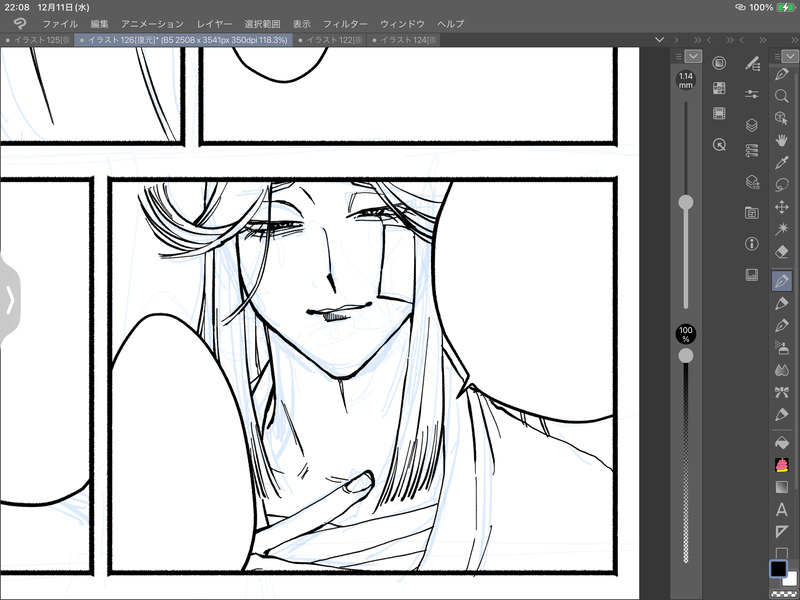
Task: Select the Text A tool
Action: 782,509
